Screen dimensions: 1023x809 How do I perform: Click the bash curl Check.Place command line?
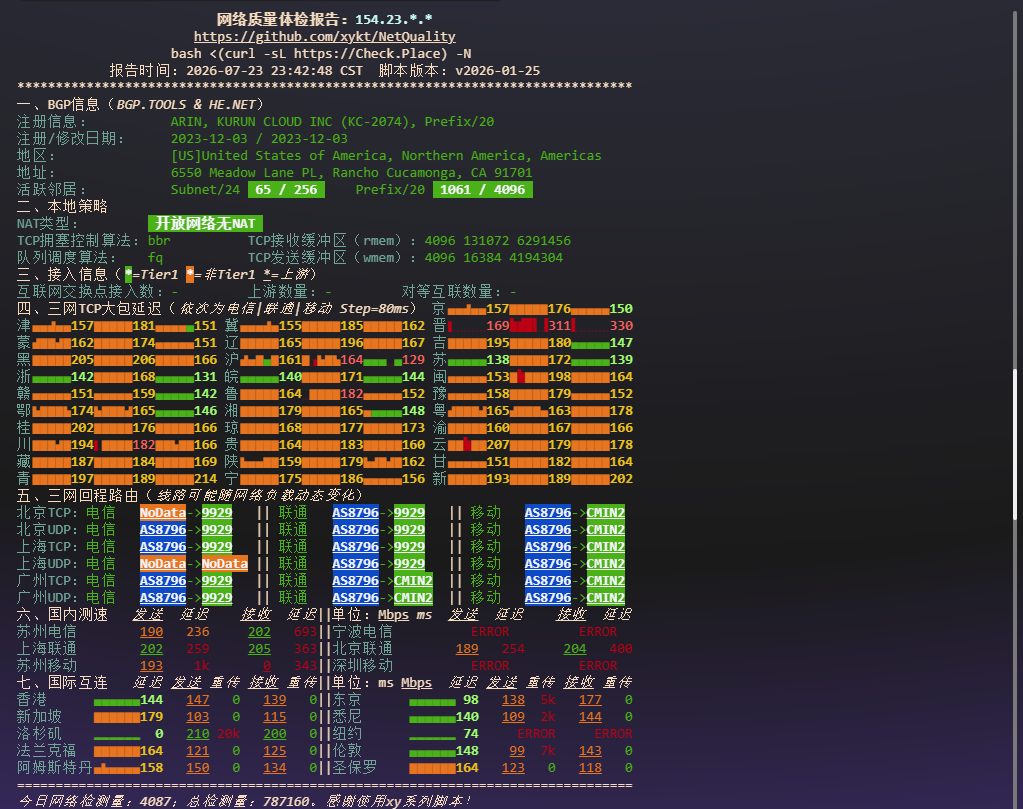click(x=321, y=53)
